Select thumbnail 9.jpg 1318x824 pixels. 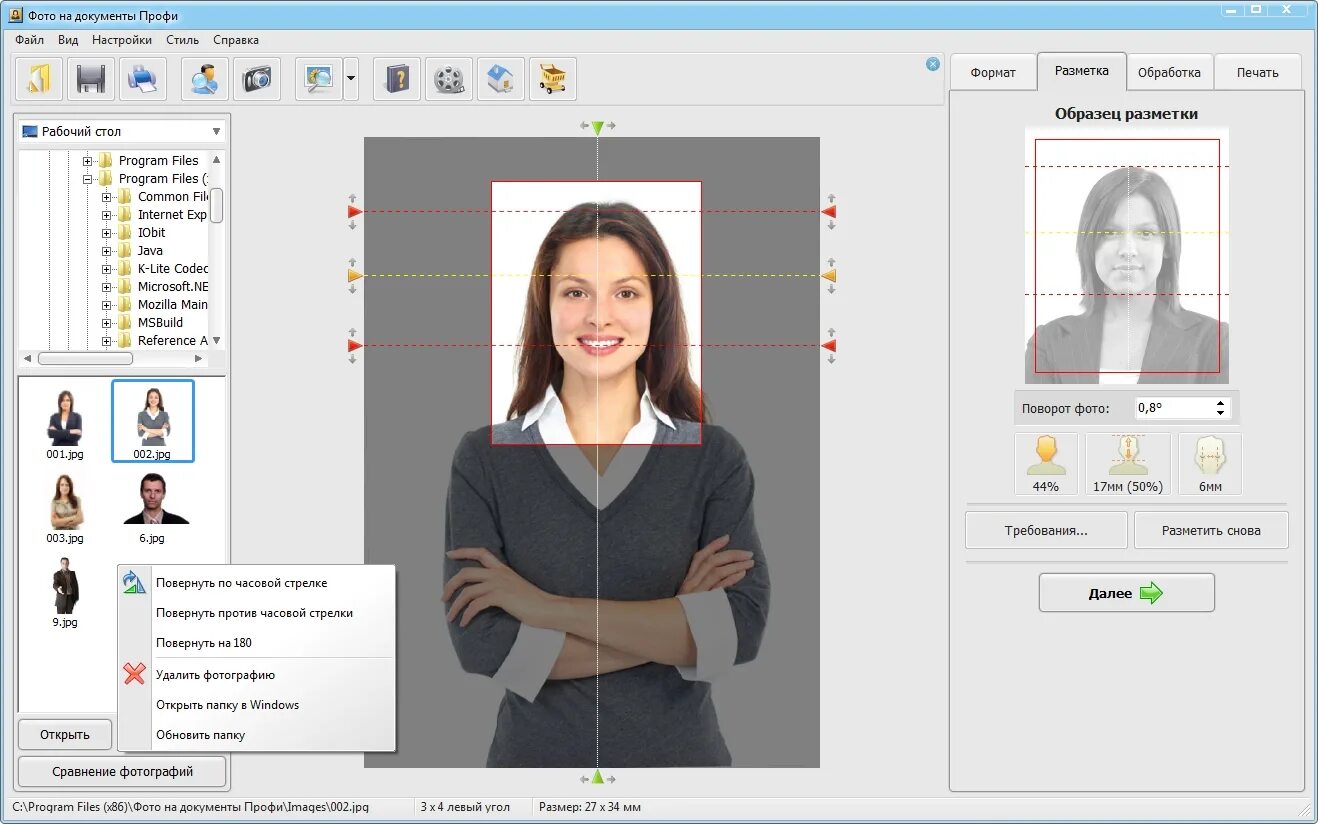pos(65,592)
